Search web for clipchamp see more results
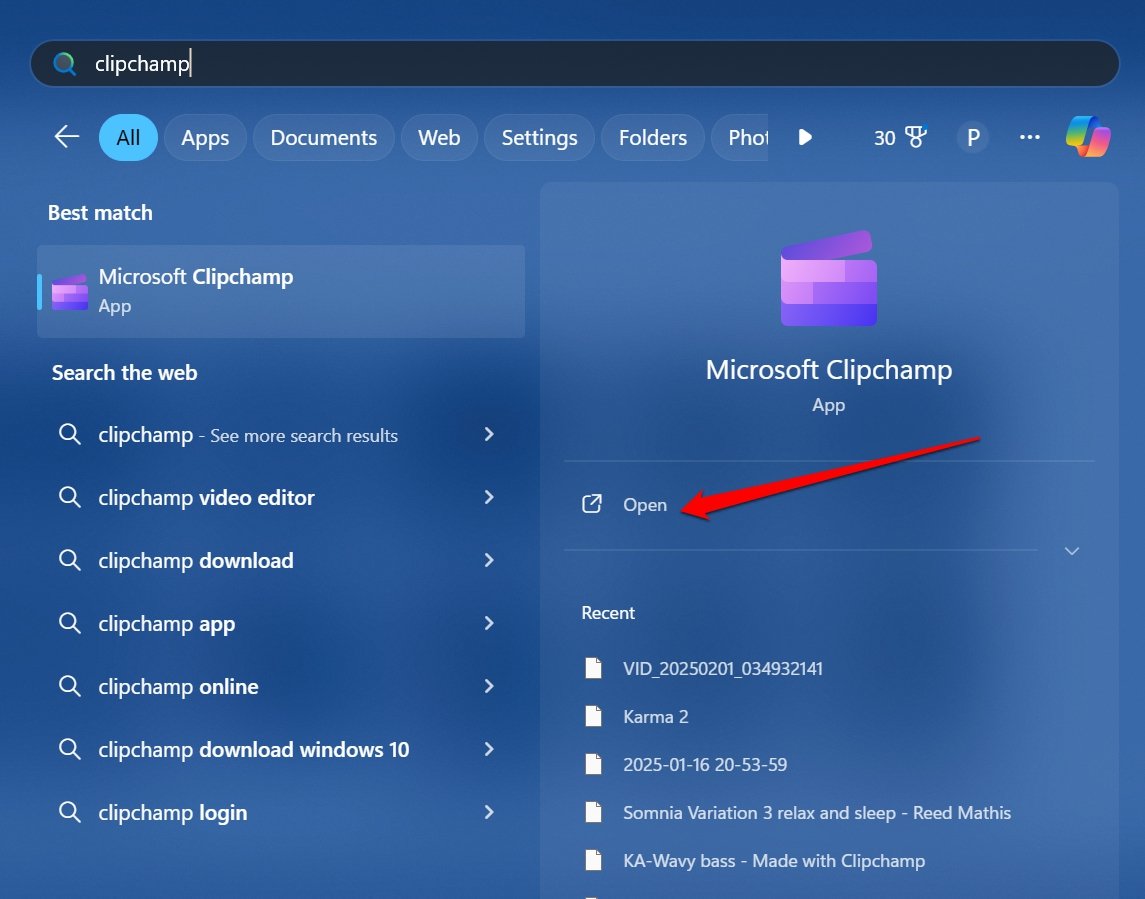 click(x=281, y=435)
